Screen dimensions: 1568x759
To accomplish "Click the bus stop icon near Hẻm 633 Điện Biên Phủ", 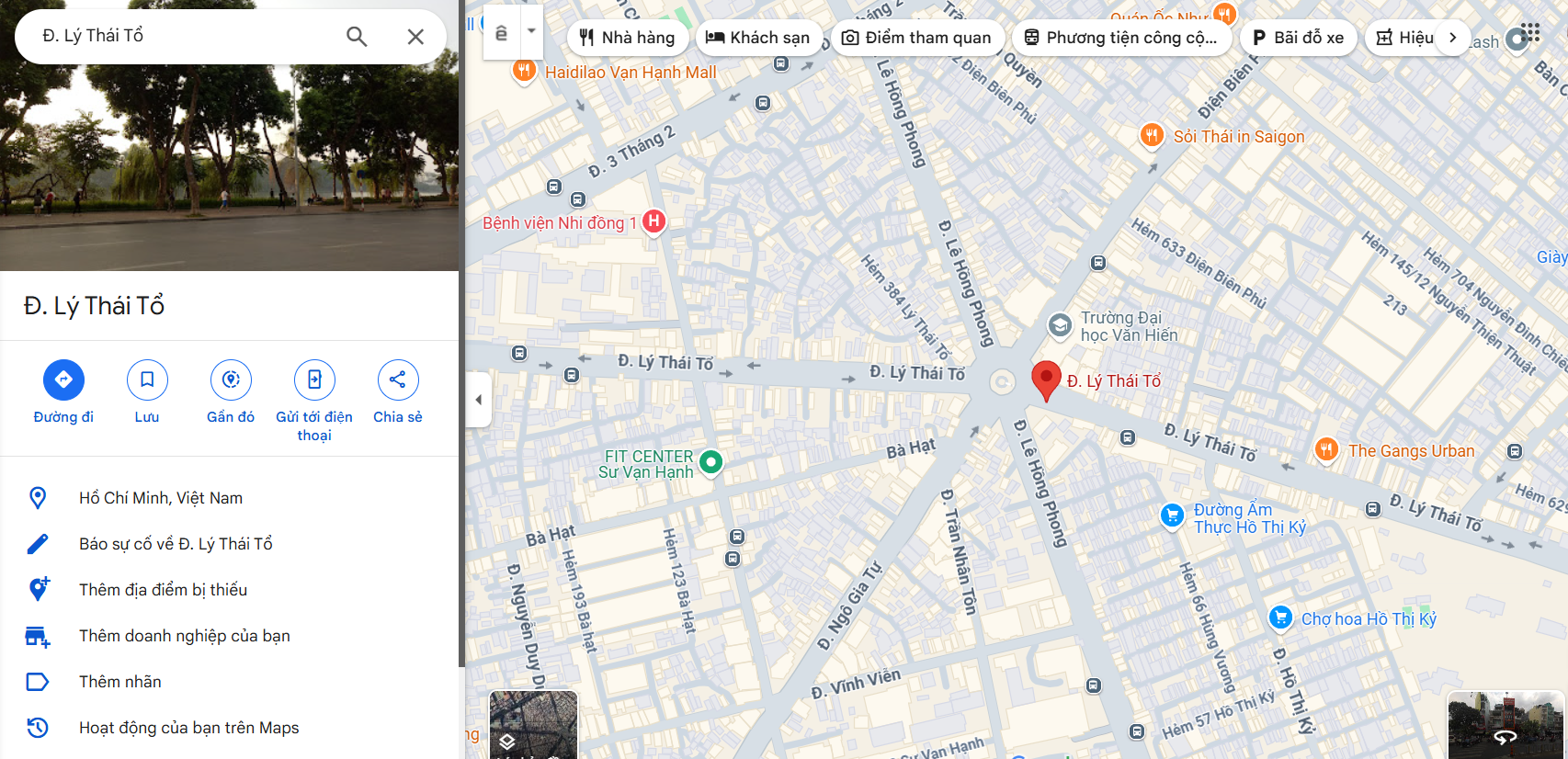I will [1098, 263].
